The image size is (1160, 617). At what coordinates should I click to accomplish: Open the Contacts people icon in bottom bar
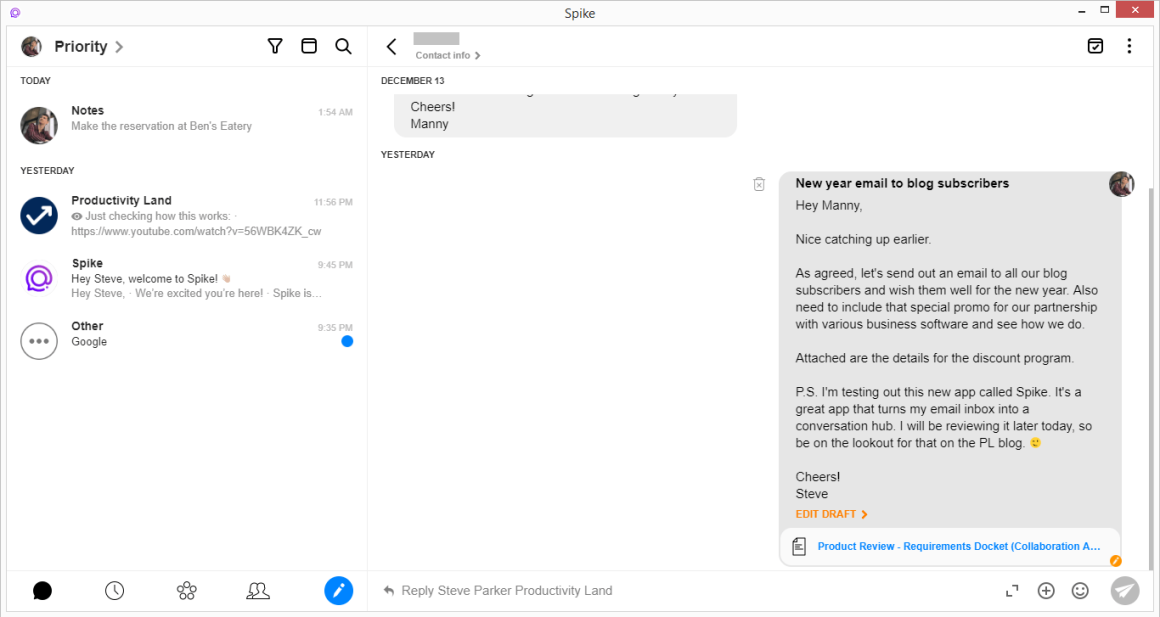(258, 590)
